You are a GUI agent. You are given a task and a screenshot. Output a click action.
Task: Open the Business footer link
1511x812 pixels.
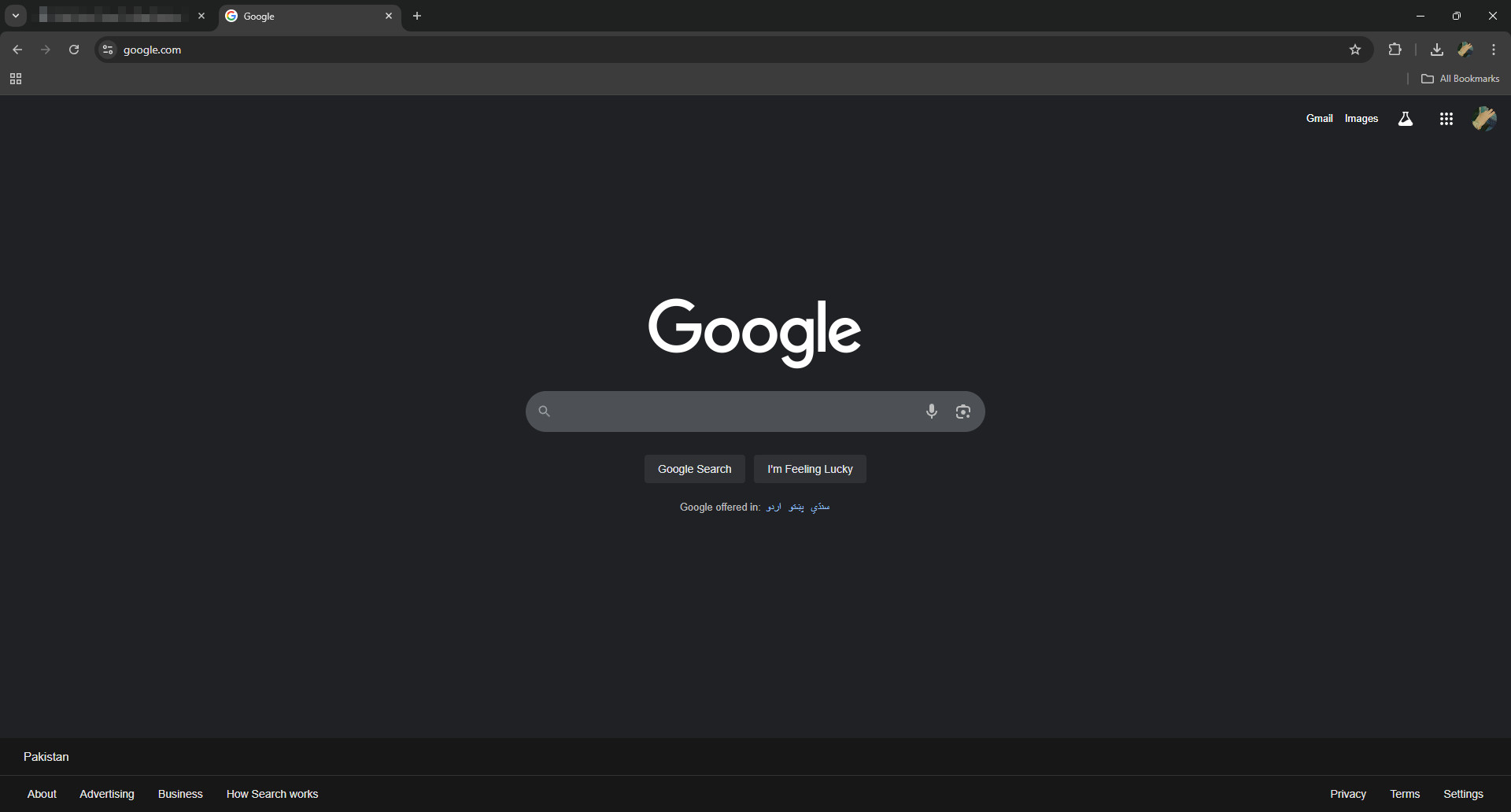coord(180,794)
